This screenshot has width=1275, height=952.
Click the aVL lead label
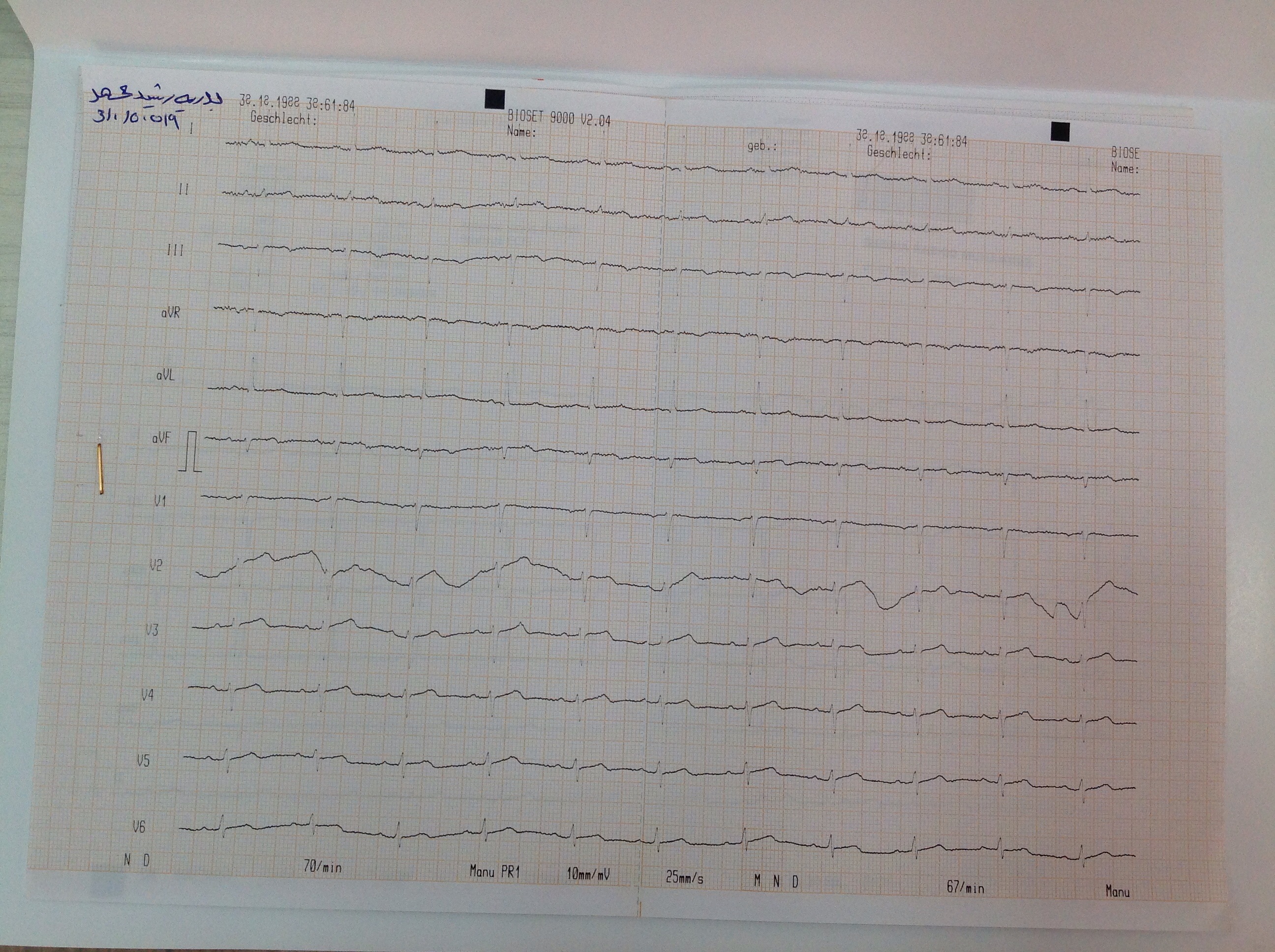click(x=165, y=376)
